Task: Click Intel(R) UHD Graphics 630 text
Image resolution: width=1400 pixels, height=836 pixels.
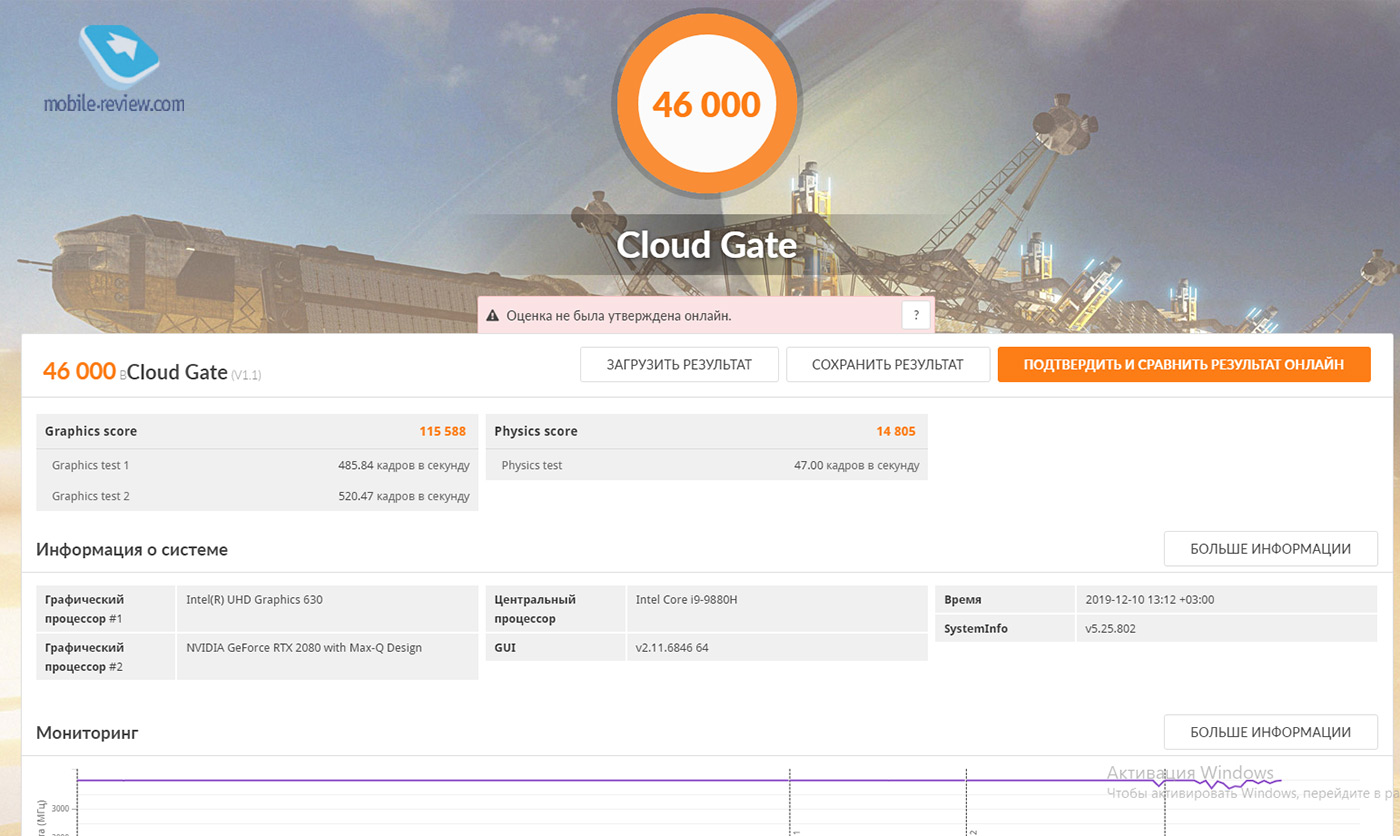Action: pos(254,600)
